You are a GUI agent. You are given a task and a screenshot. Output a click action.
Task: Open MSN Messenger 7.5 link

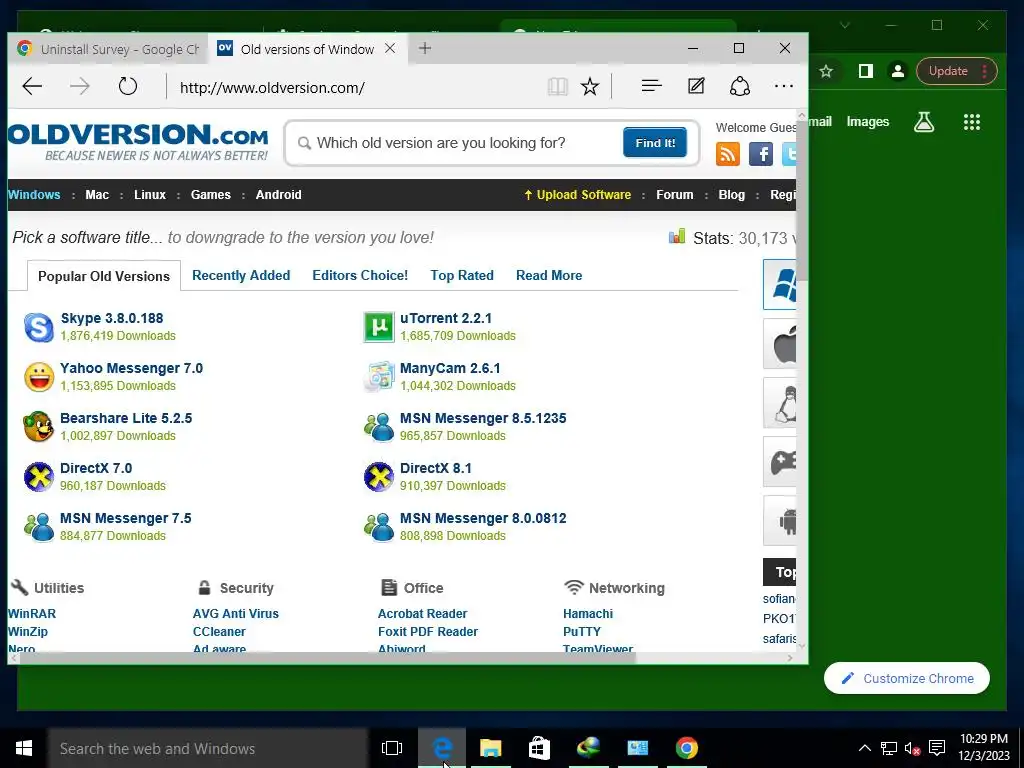125,519
